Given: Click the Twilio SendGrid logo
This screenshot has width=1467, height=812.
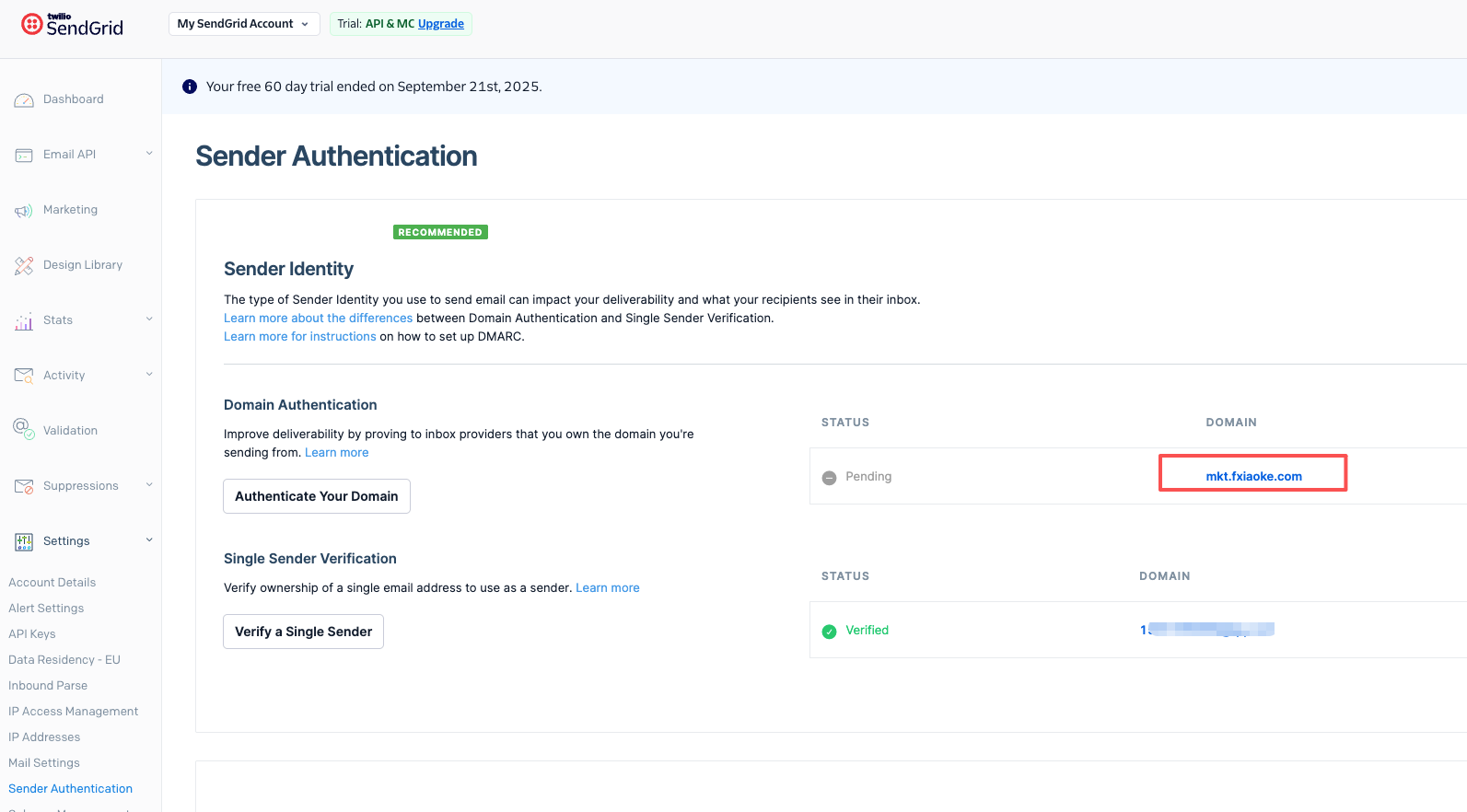Looking at the screenshot, I should 72,25.
